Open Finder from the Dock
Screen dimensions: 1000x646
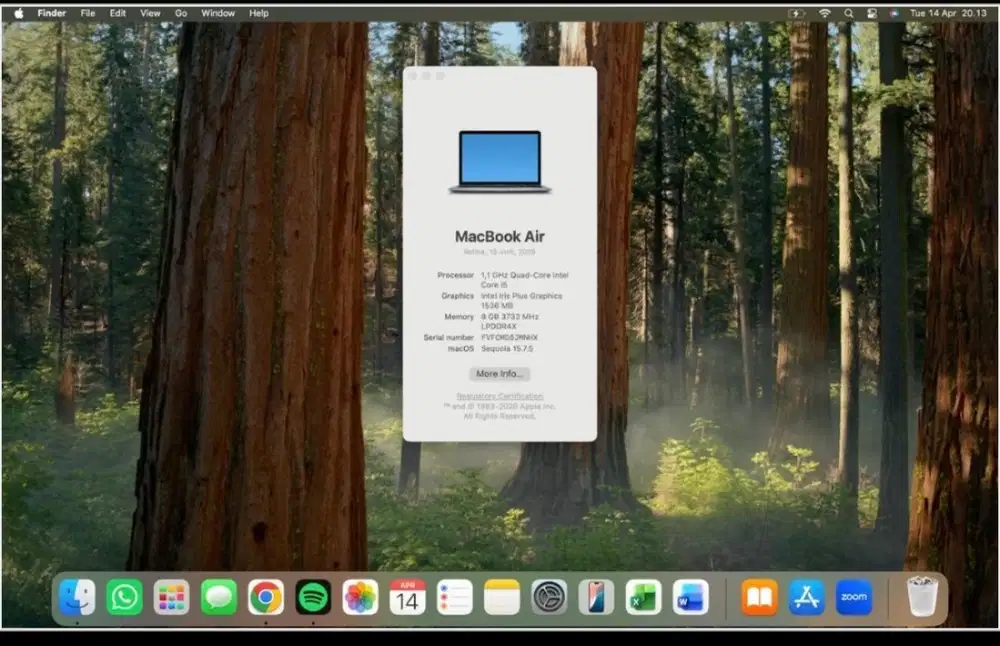tap(77, 598)
